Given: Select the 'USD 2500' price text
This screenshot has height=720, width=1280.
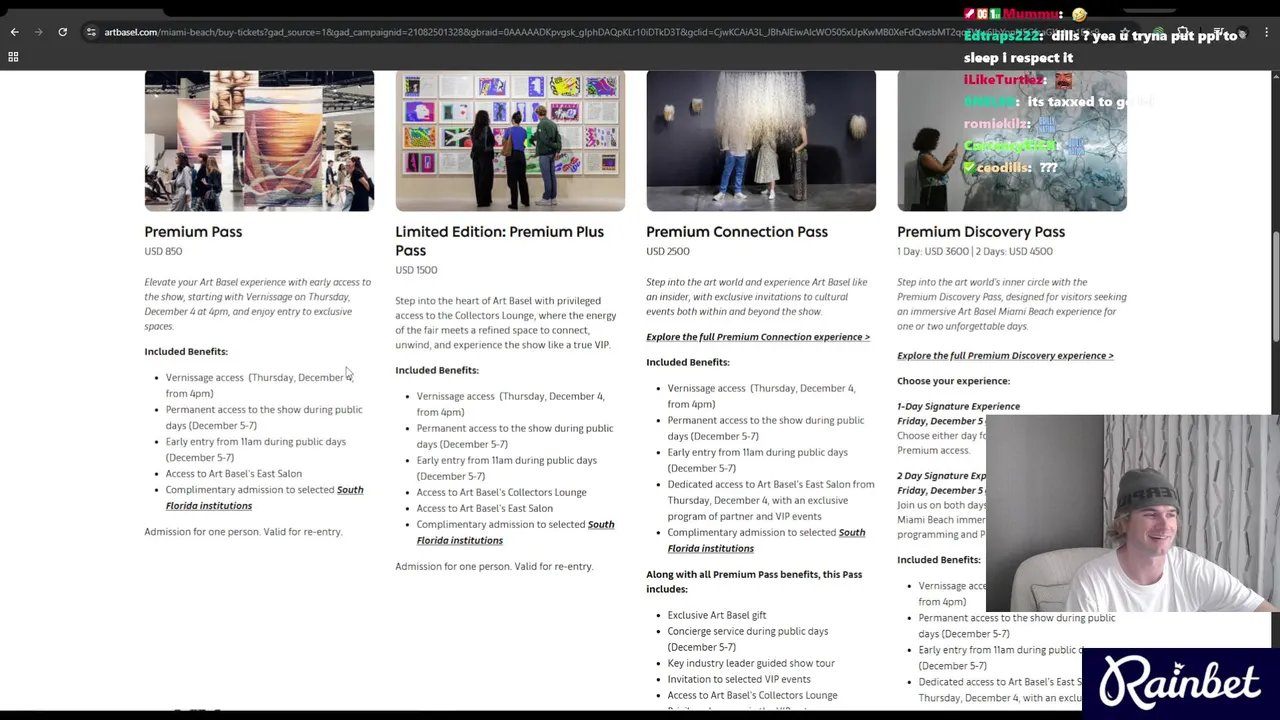Looking at the screenshot, I should pos(668,251).
